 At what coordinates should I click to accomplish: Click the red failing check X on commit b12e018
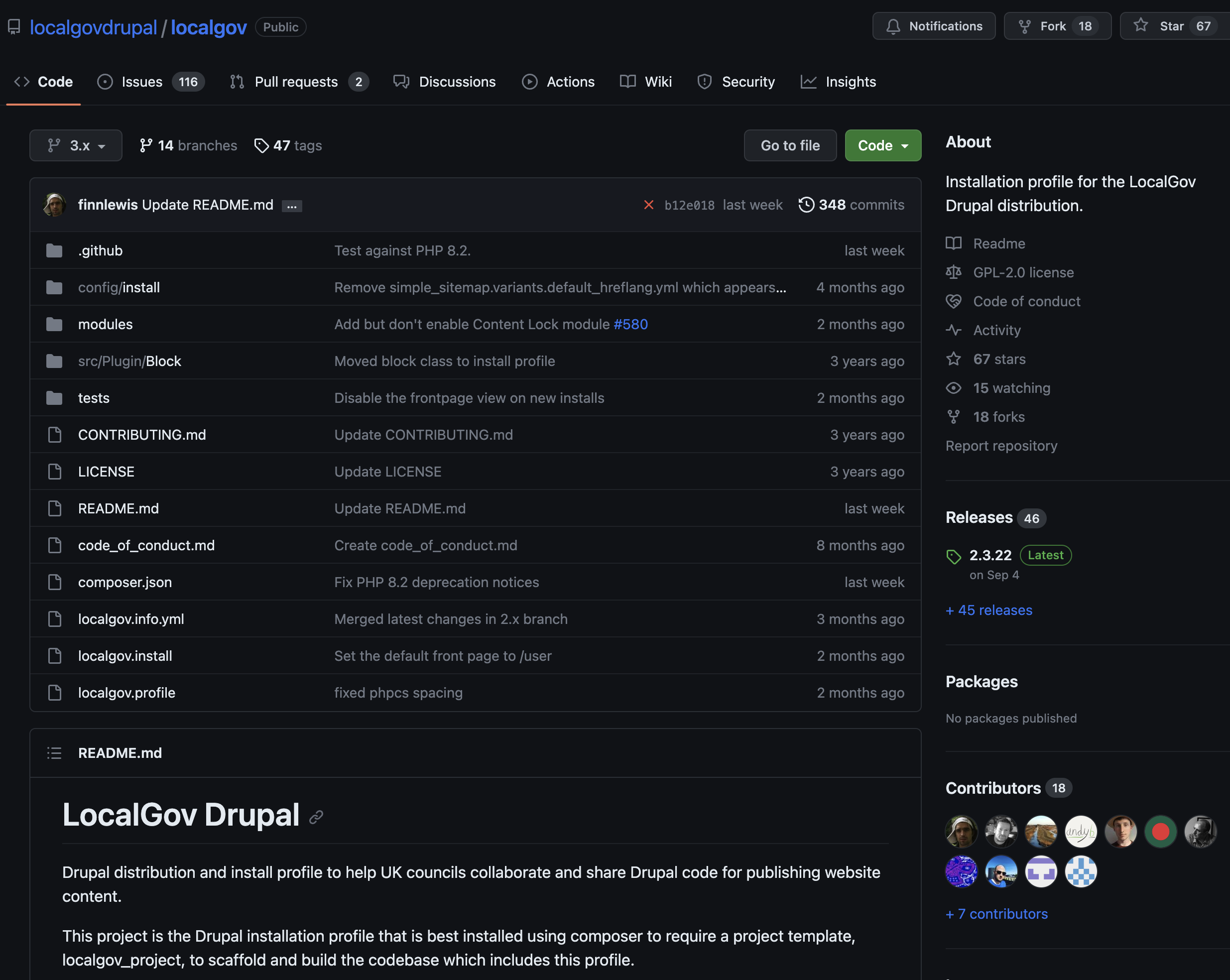(649, 205)
